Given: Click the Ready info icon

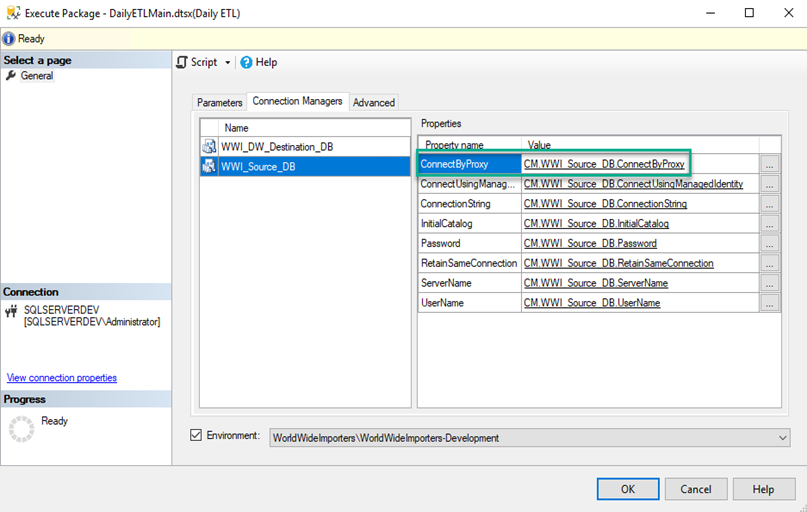Looking at the screenshot, I should (x=9, y=39).
